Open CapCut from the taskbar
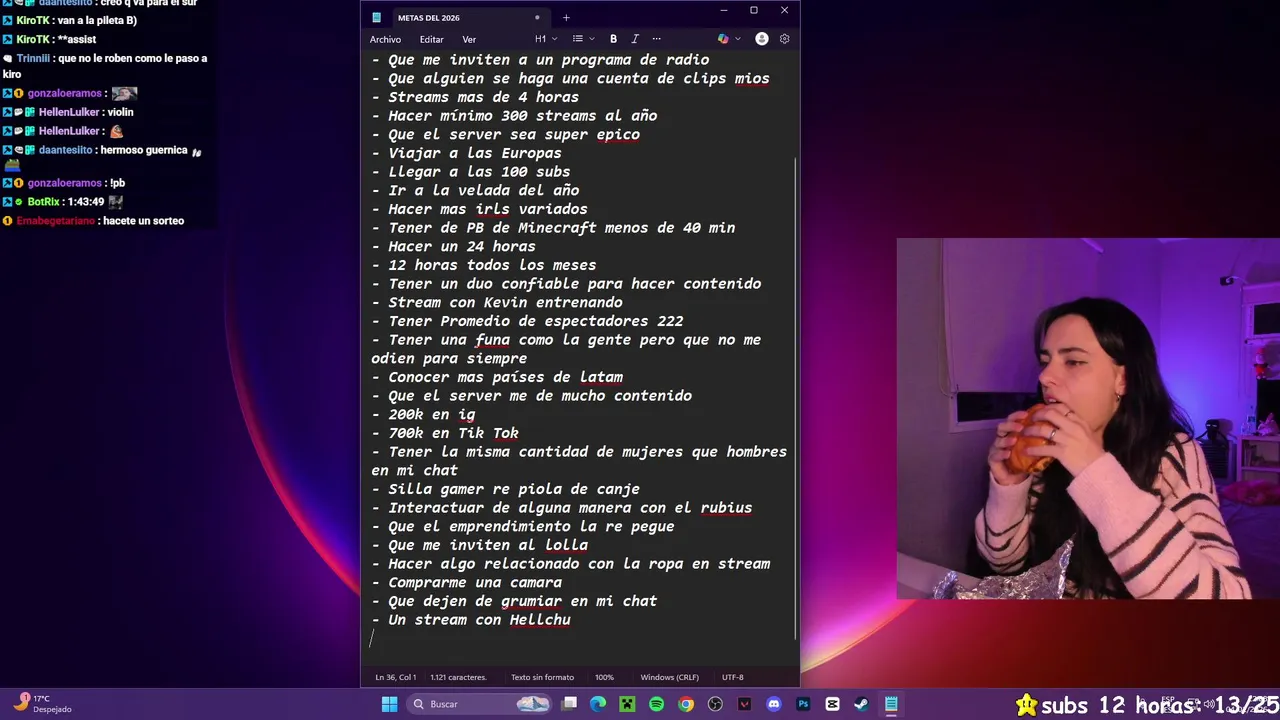 (x=832, y=704)
